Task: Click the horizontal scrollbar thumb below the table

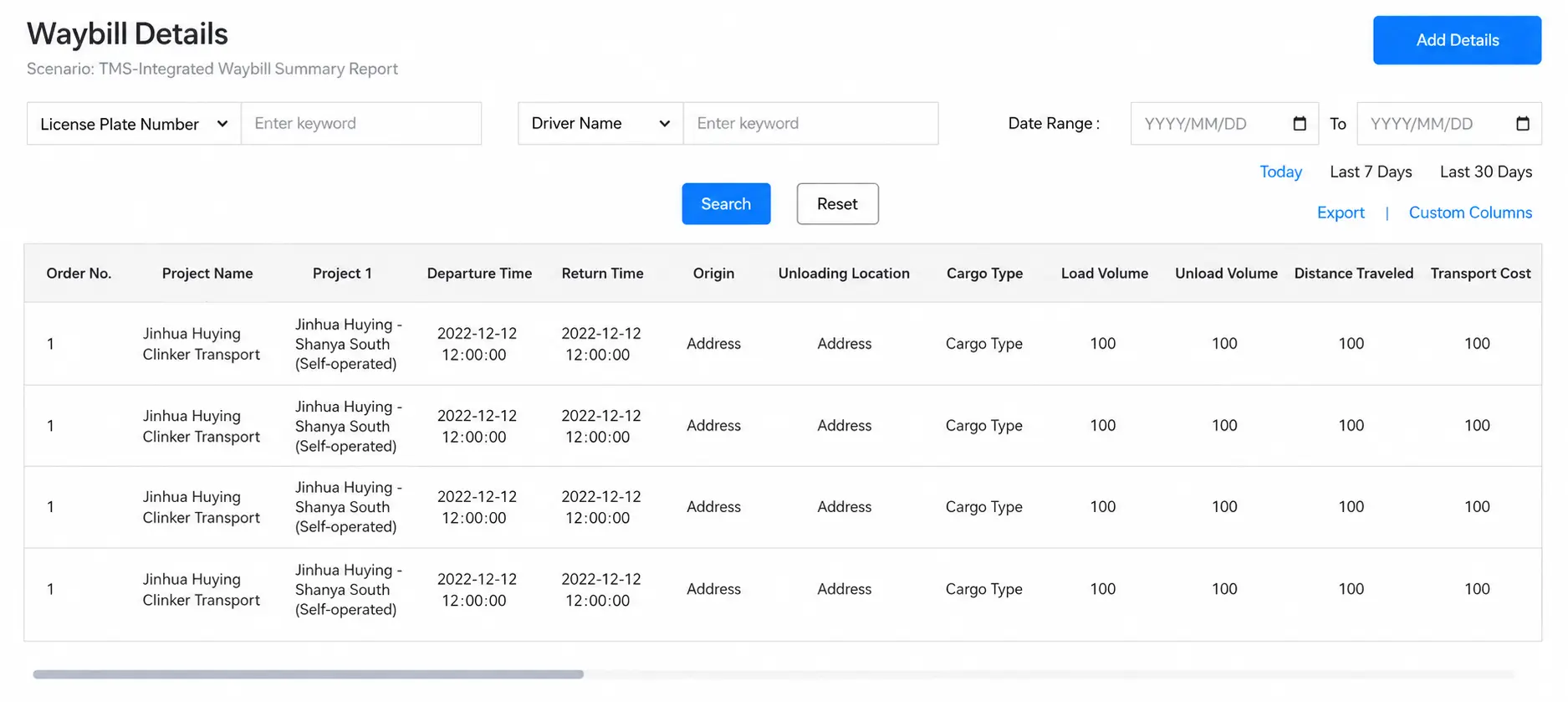Action: point(308,674)
